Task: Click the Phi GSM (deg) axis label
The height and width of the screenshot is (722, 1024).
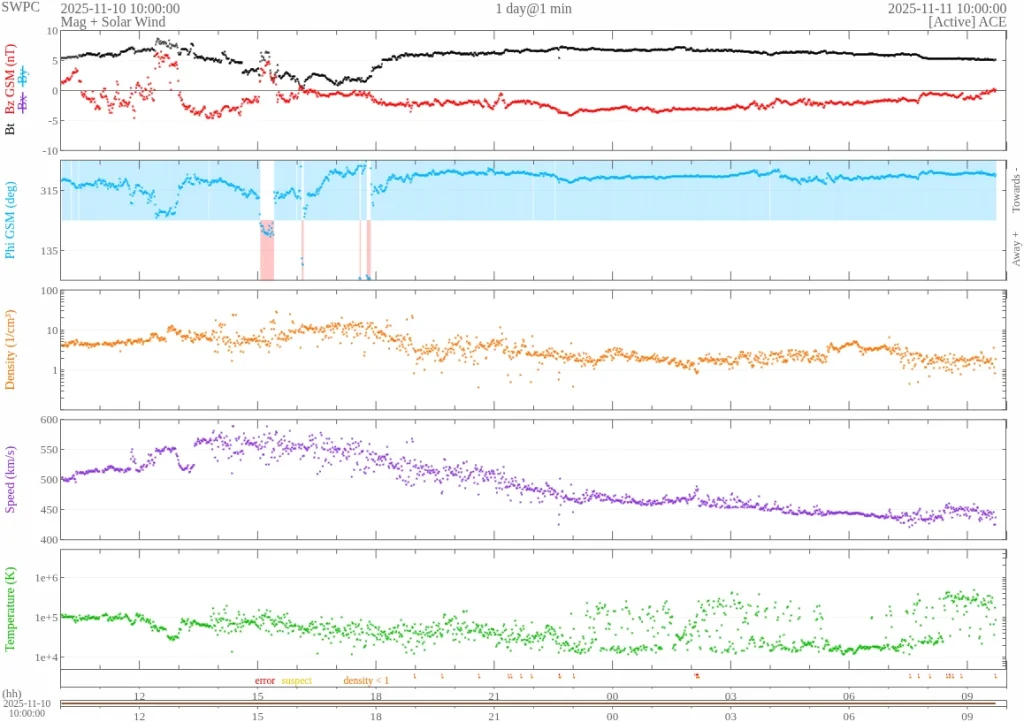Action: pyautogui.click(x=11, y=220)
